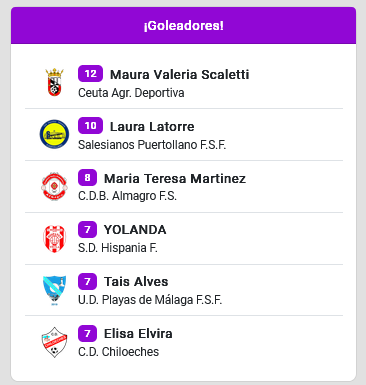The width and height of the screenshot is (366, 385).
Task: Click the Salesianos Puertollano yellow round crest
Action: click(54, 134)
